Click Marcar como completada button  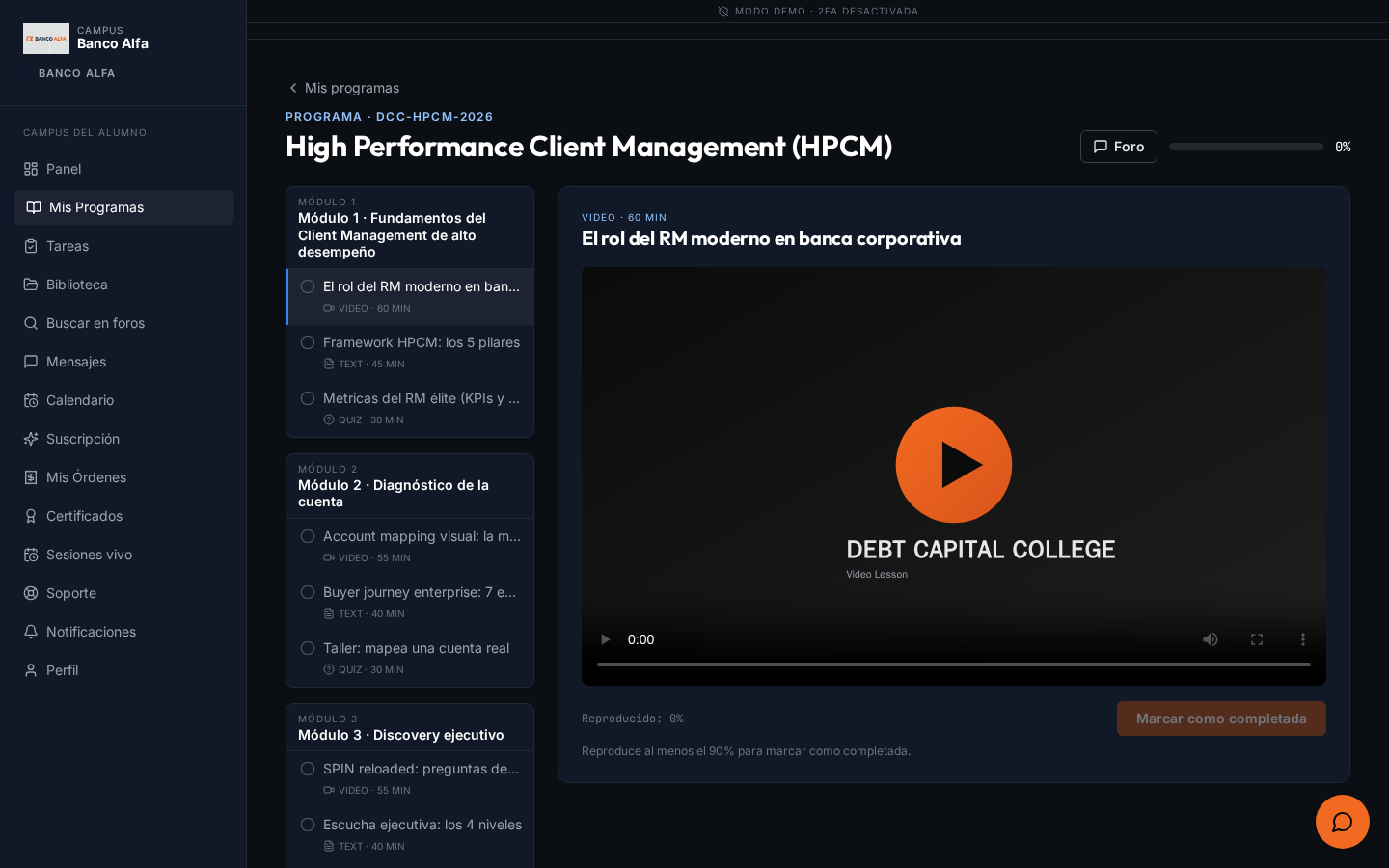[1221, 719]
